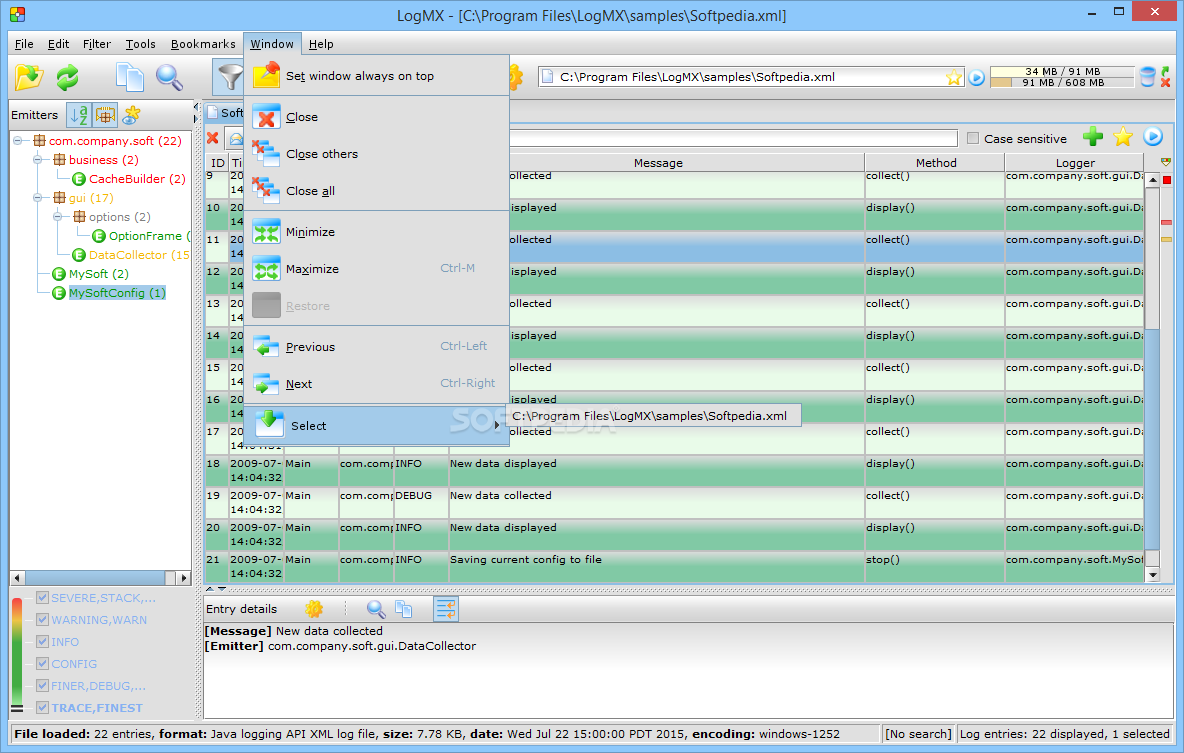Click the filter funnel toolbar icon
This screenshot has width=1184, height=753.
pyautogui.click(x=229, y=76)
